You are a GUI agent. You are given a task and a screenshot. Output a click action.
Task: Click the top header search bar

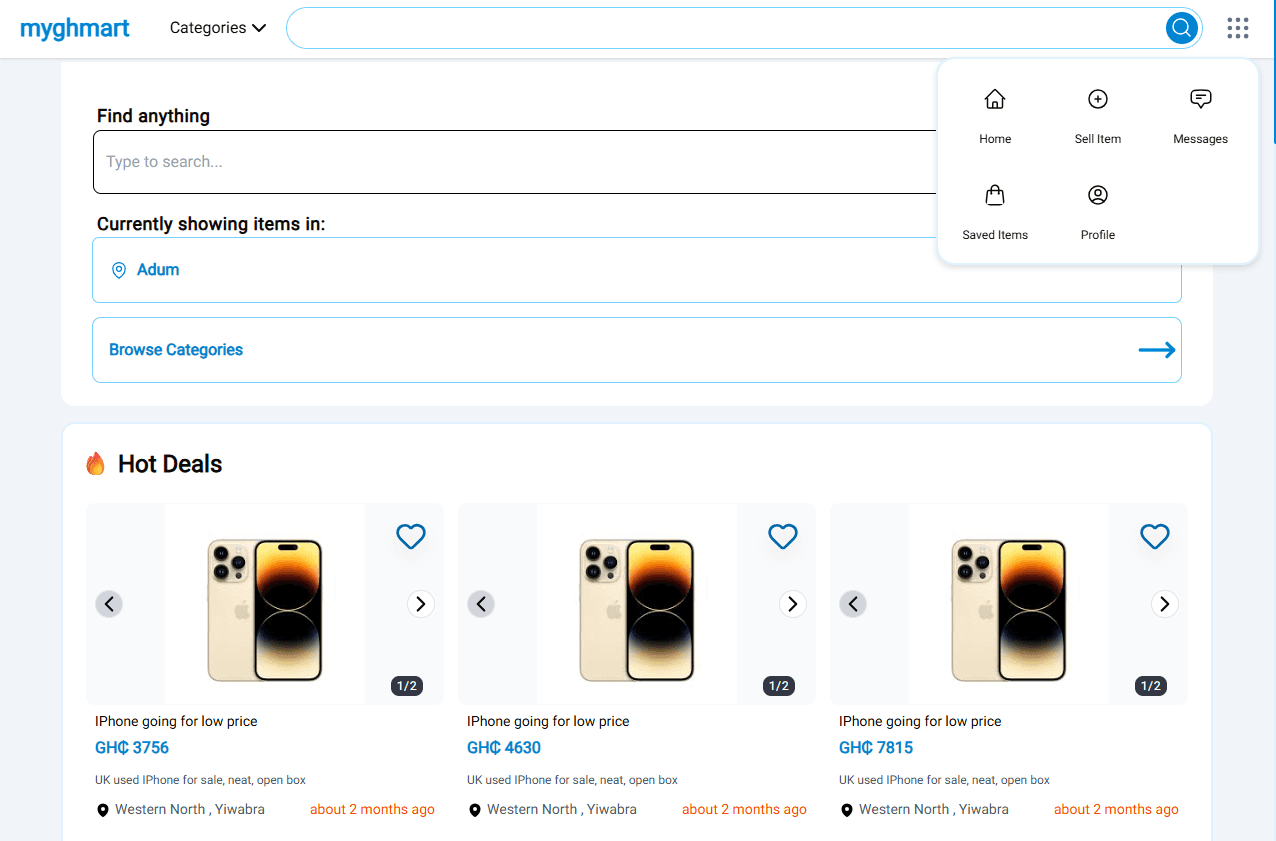click(x=720, y=28)
